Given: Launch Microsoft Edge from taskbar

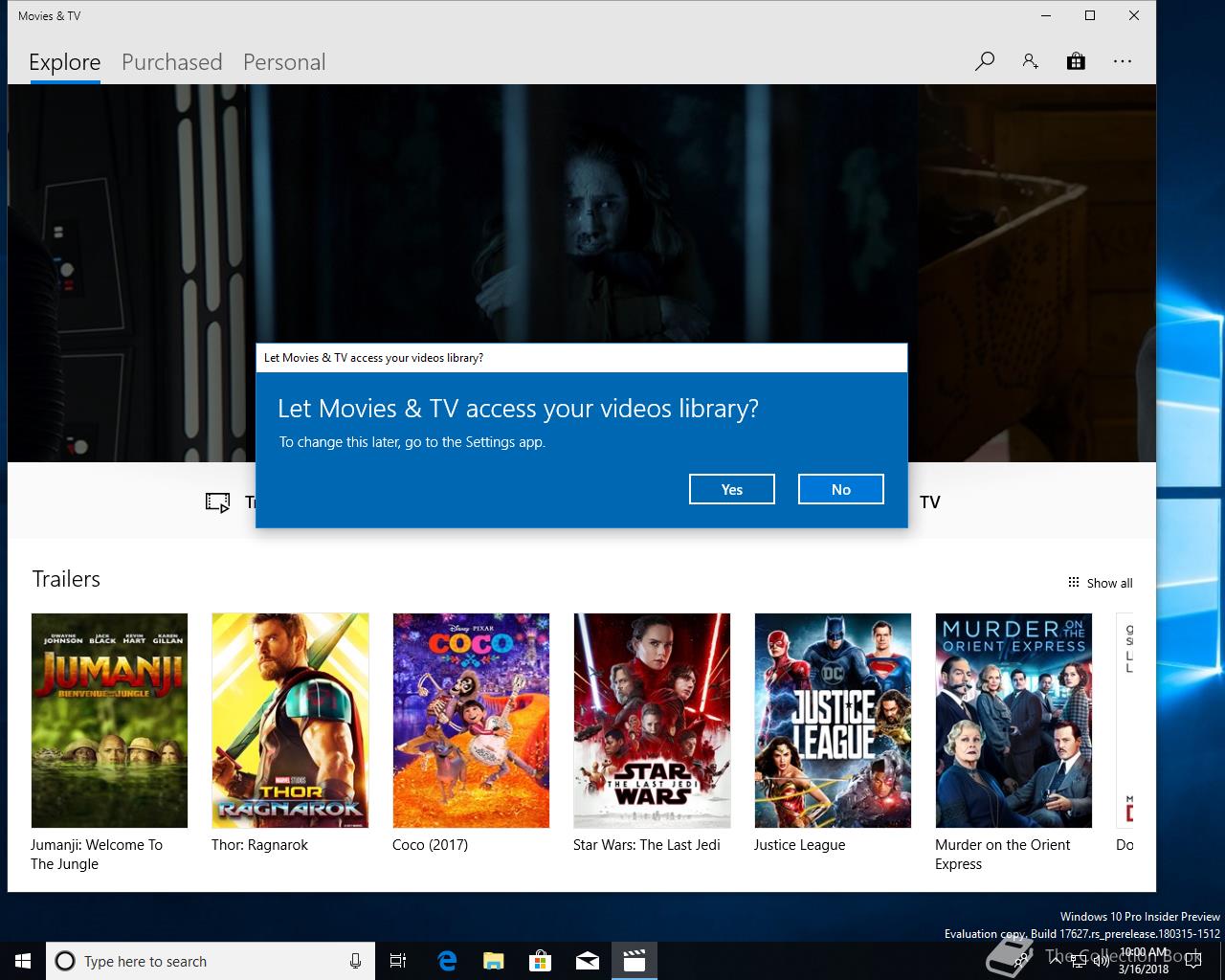Looking at the screenshot, I should pyautogui.click(x=447, y=961).
